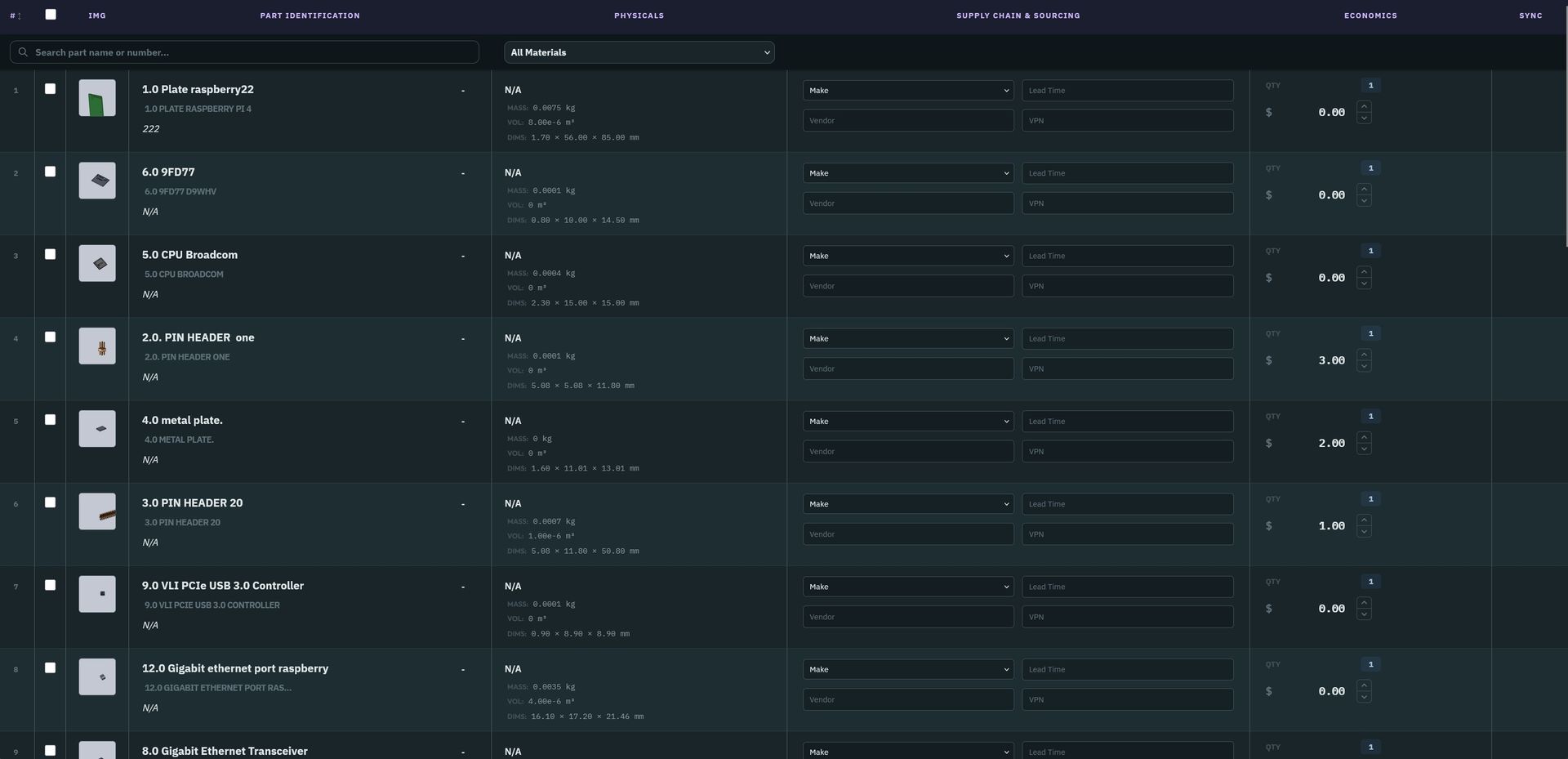Click Lead Time field for 4.0 metal plate

click(1127, 422)
